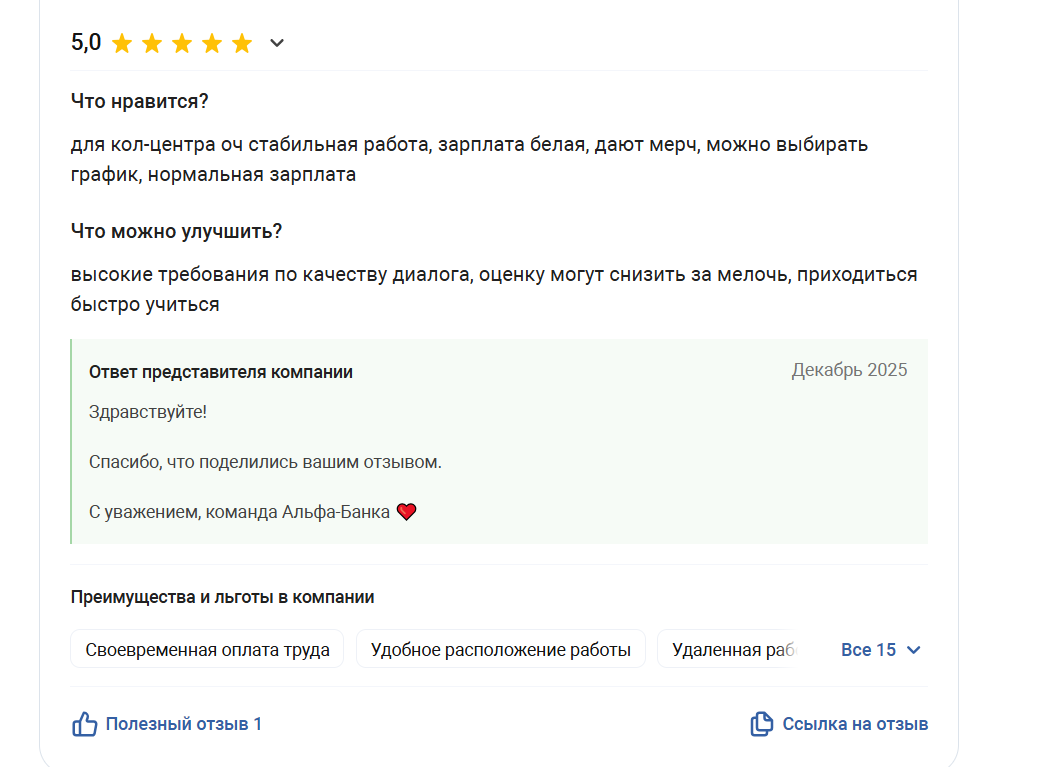The width and height of the screenshot is (1056, 767).
Task: Click the "5,0" rating value
Action: click(x=86, y=43)
